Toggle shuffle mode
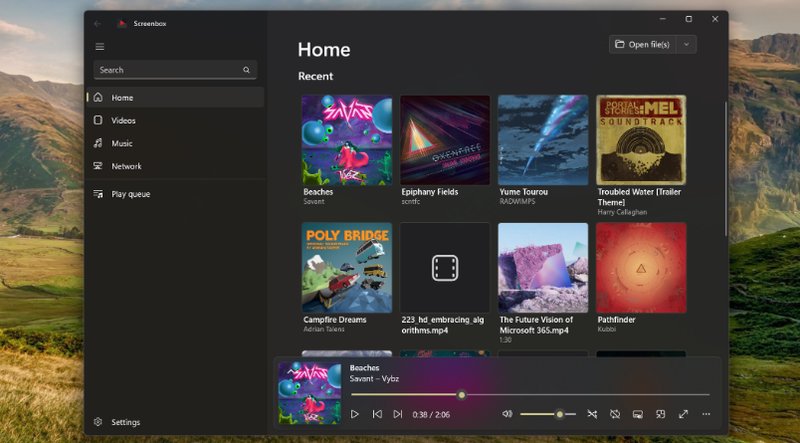 coord(592,414)
